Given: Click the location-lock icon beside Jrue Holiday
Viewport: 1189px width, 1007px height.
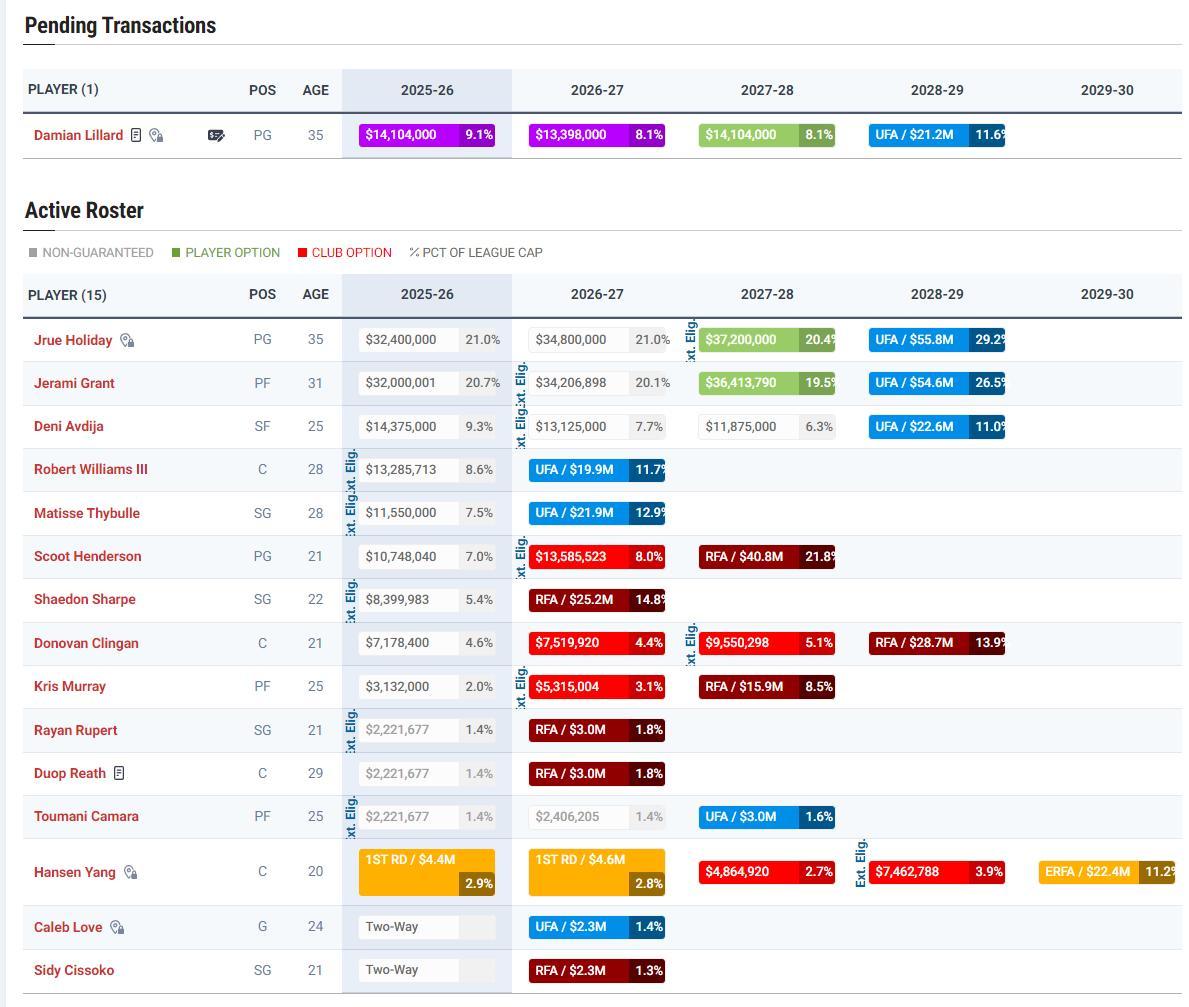Looking at the screenshot, I should pyautogui.click(x=127, y=340).
